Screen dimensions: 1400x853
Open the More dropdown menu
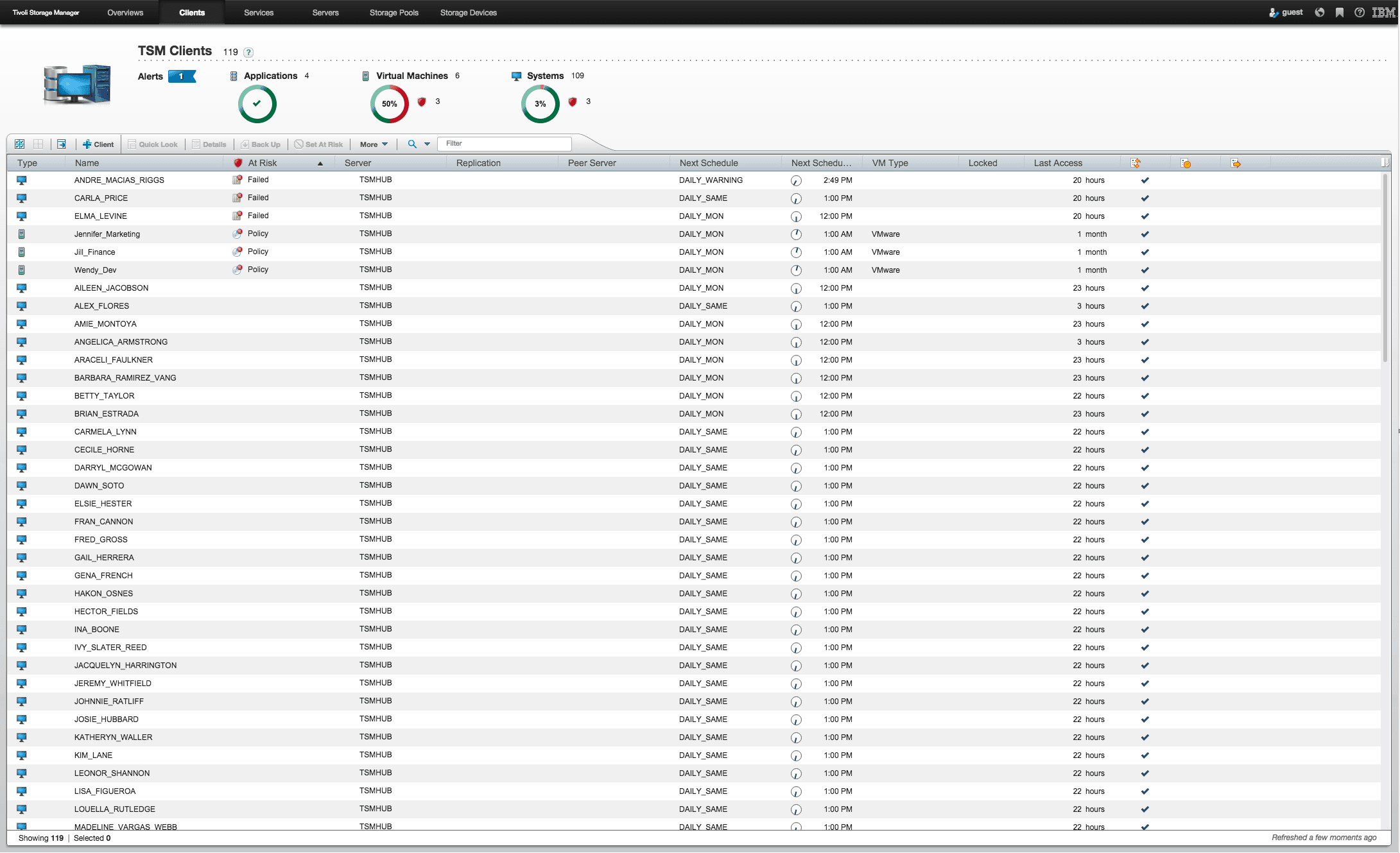point(373,144)
